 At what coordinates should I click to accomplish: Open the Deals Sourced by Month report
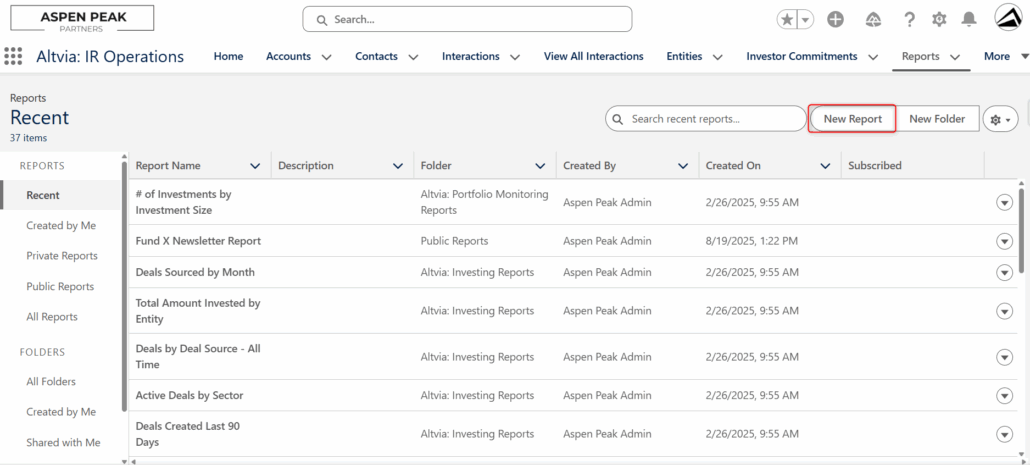click(x=195, y=272)
